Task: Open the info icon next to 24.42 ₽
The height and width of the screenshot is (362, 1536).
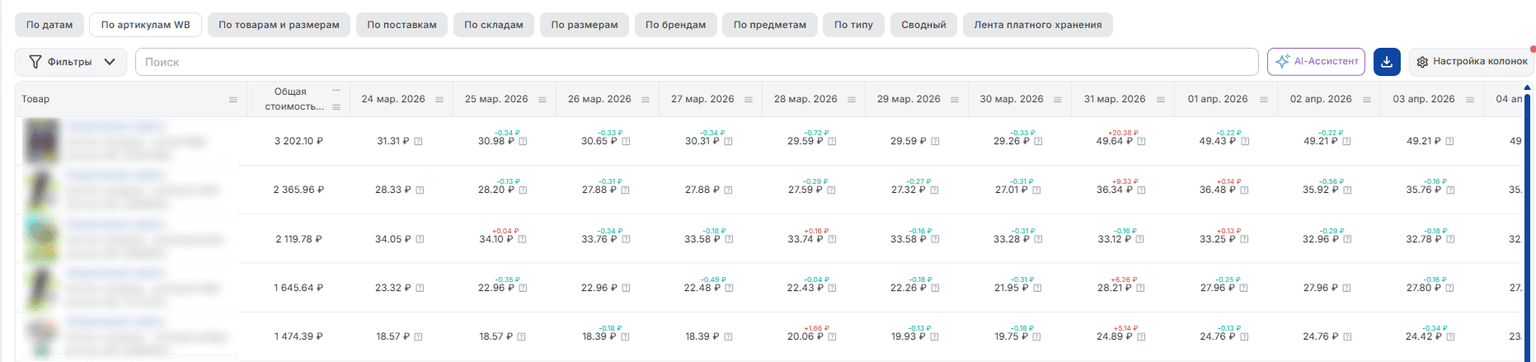Action: click(1450, 338)
